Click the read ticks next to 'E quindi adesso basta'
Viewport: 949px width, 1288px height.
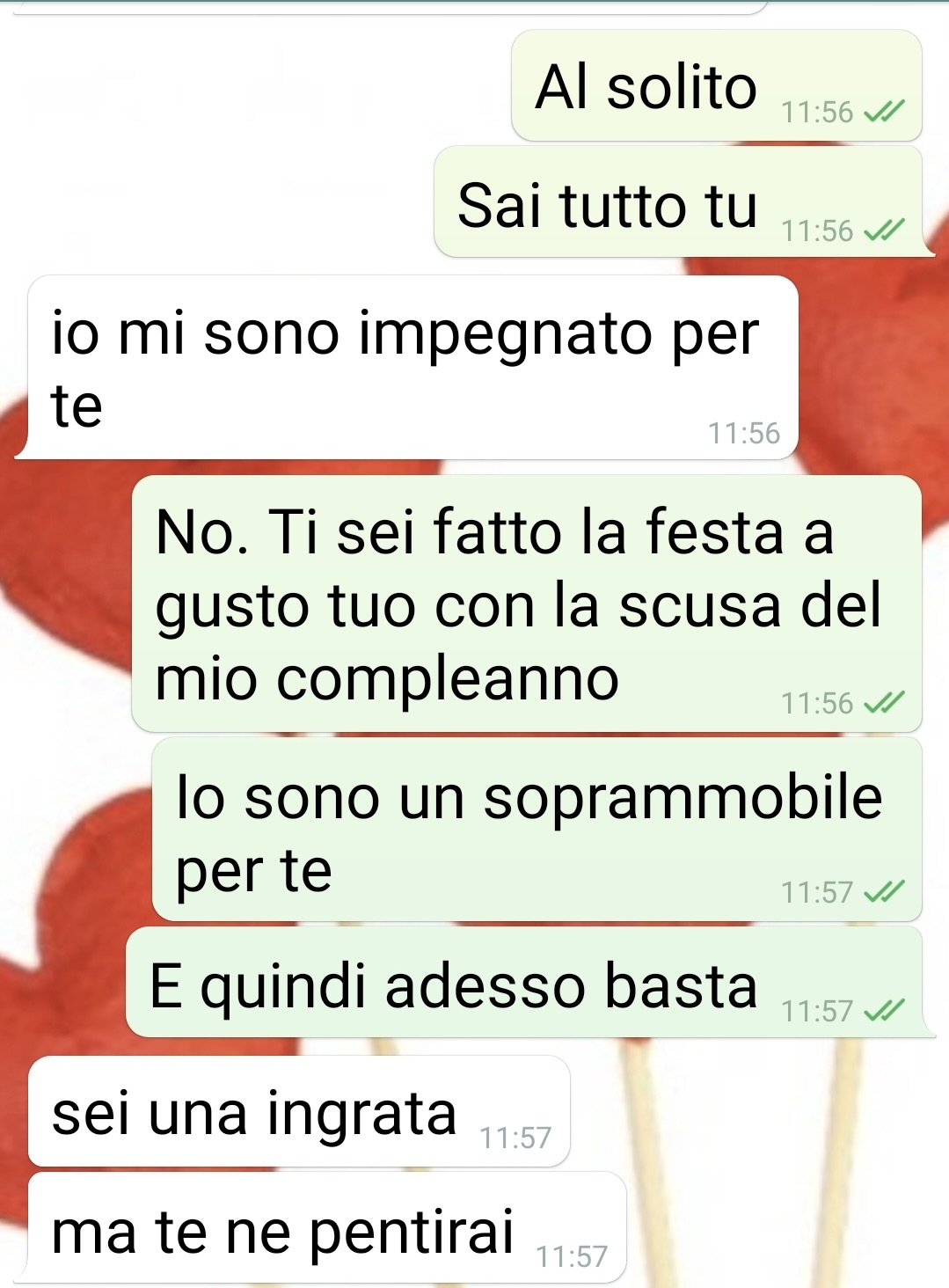[884, 1011]
